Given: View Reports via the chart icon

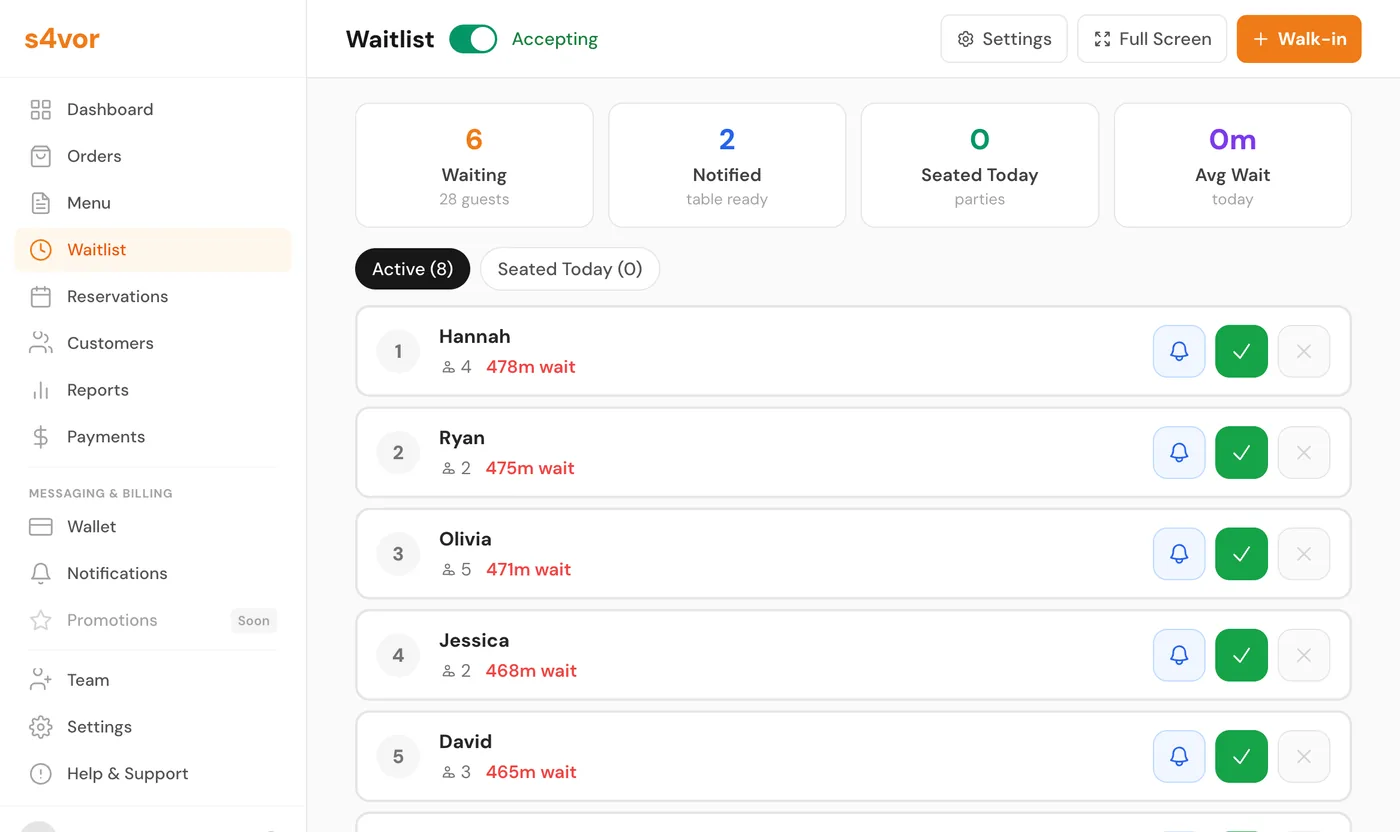Looking at the screenshot, I should click(x=40, y=390).
